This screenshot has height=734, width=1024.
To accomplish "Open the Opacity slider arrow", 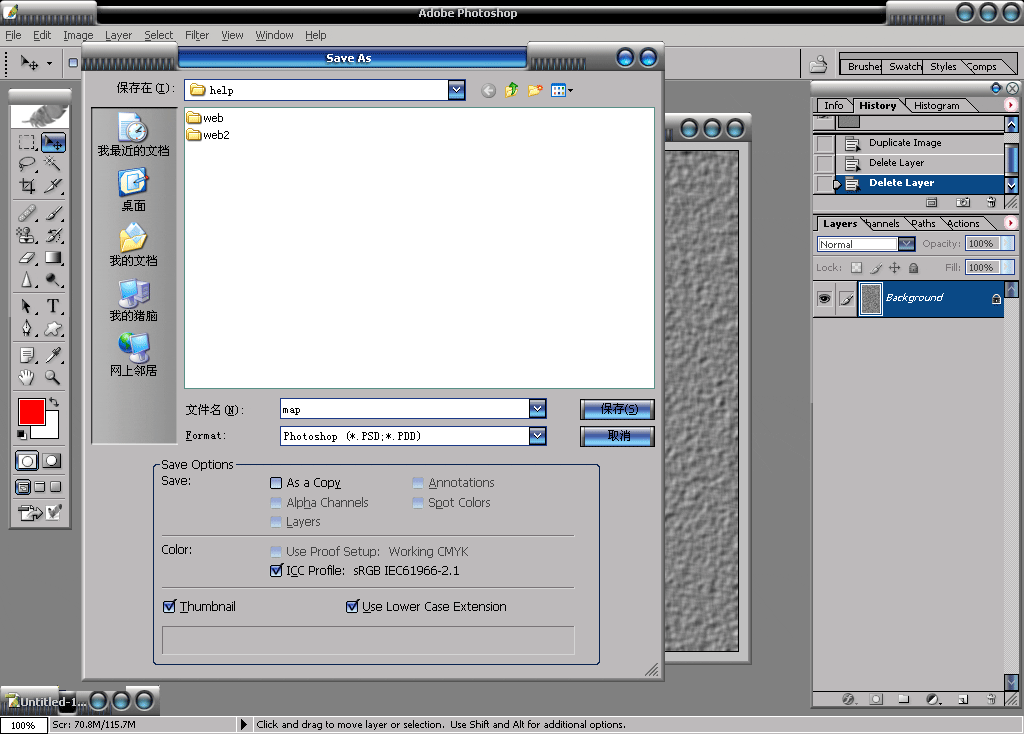I will point(1008,244).
